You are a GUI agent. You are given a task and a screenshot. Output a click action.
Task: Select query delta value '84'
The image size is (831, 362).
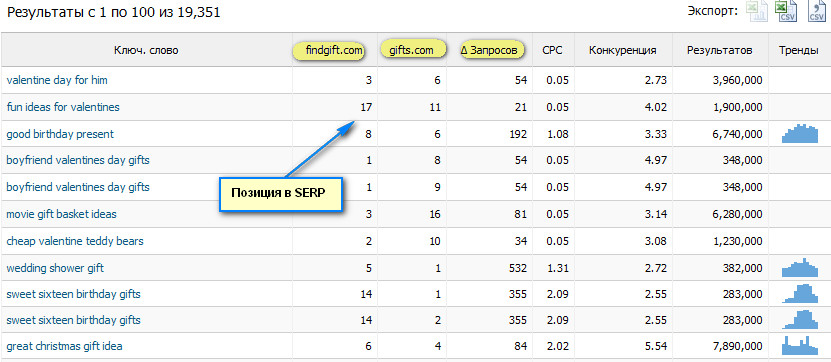[521, 346]
